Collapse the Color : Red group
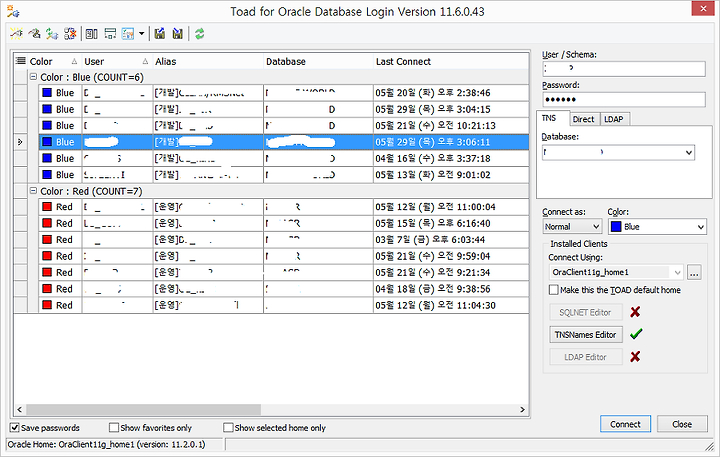Screen dimensions: 720x457 (x=33, y=191)
